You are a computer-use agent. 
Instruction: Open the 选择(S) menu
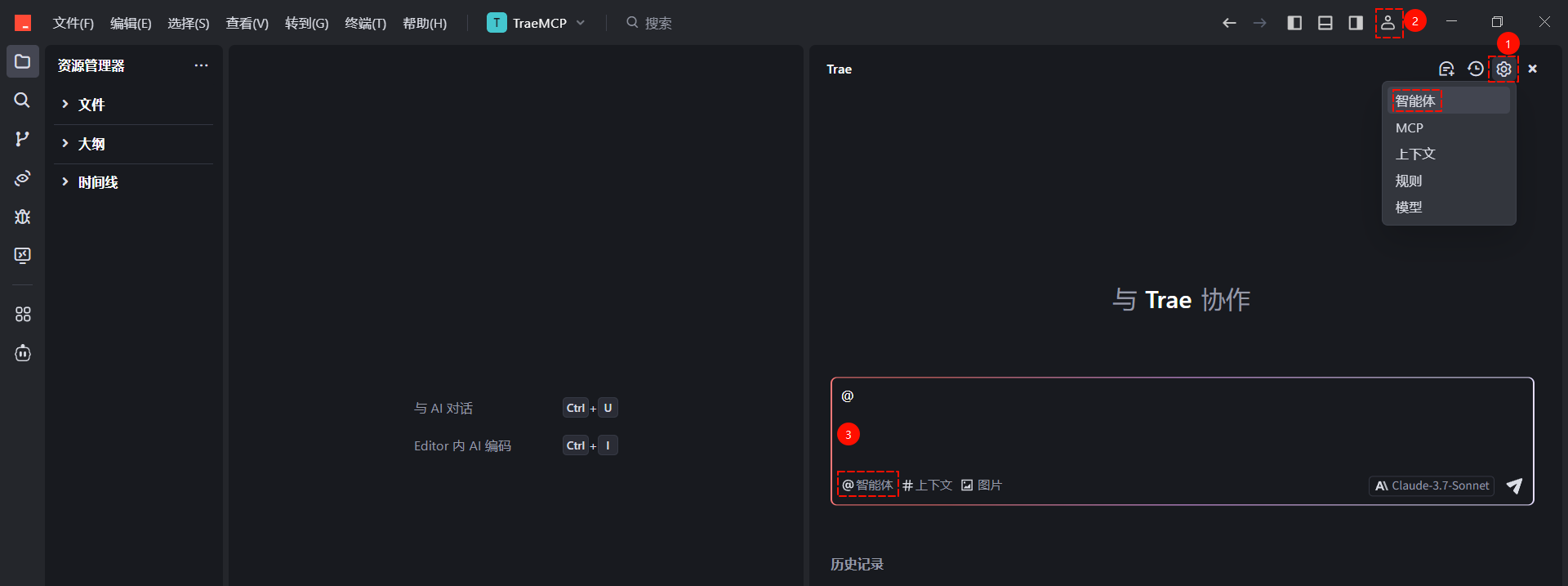click(x=189, y=23)
